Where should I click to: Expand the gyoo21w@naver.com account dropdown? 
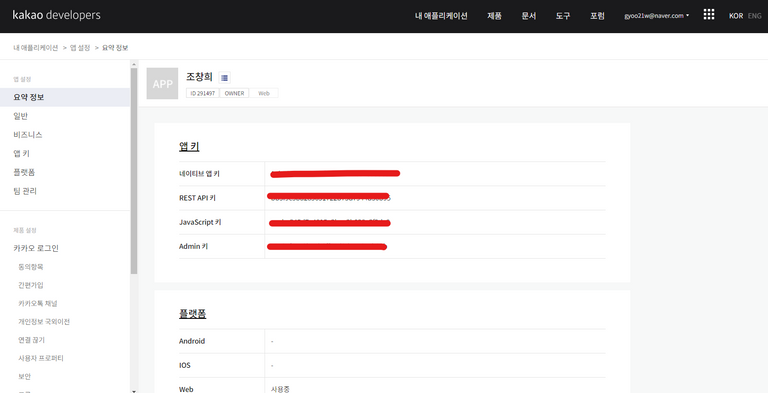pos(656,16)
